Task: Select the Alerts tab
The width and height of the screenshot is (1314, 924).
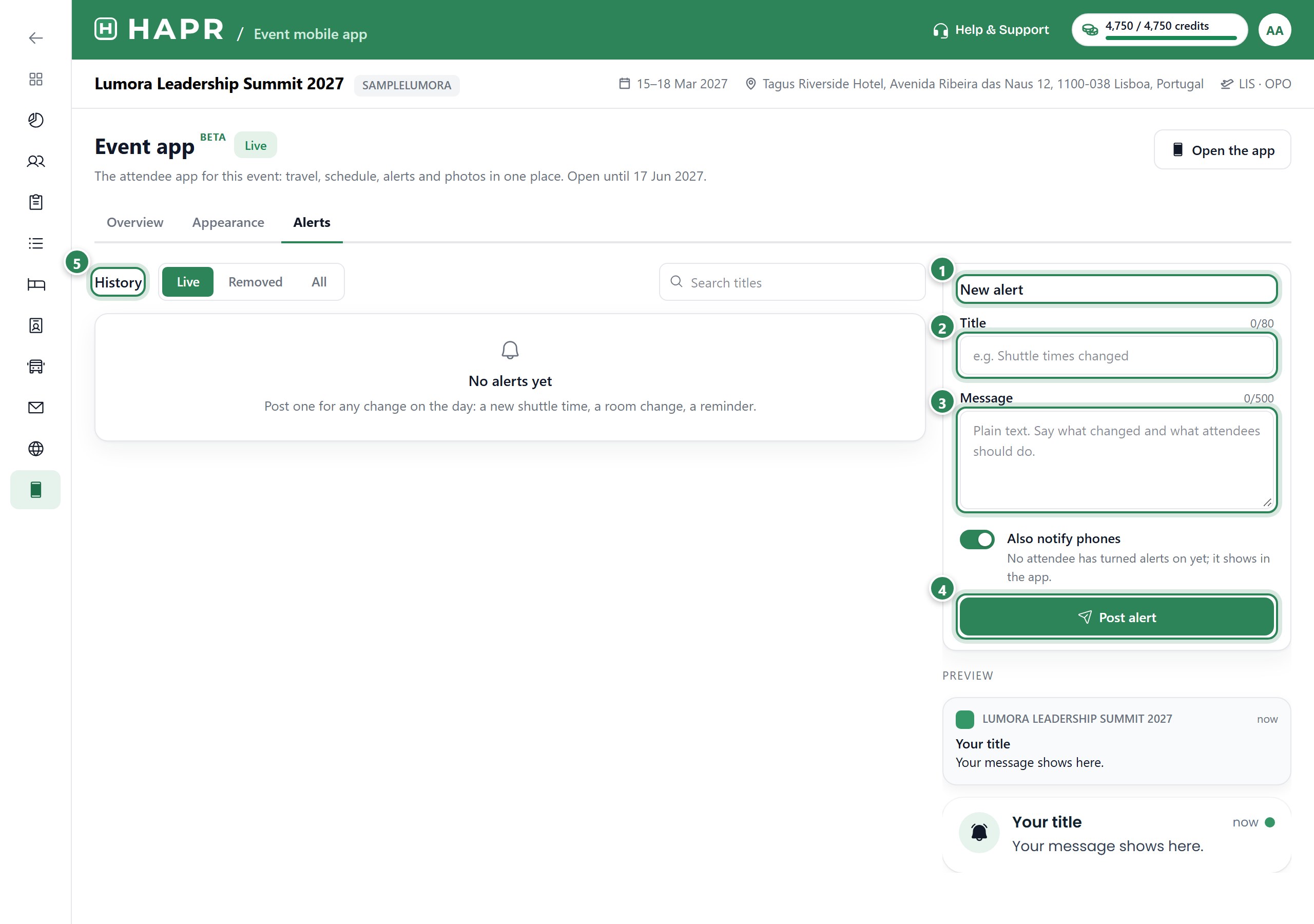Action: pyautogui.click(x=312, y=222)
